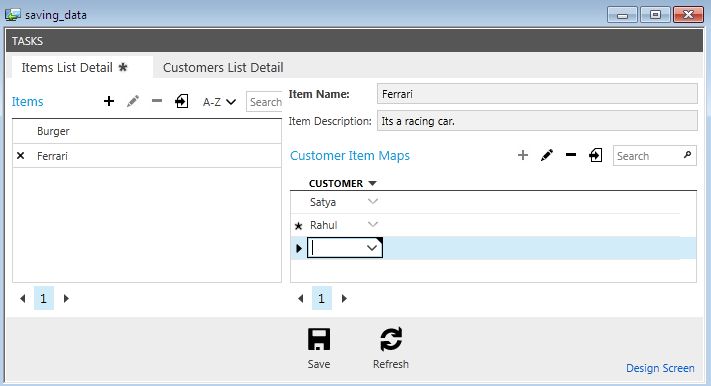The image size is (711, 386).
Task: Save changes with the Save button
Action: [319, 348]
